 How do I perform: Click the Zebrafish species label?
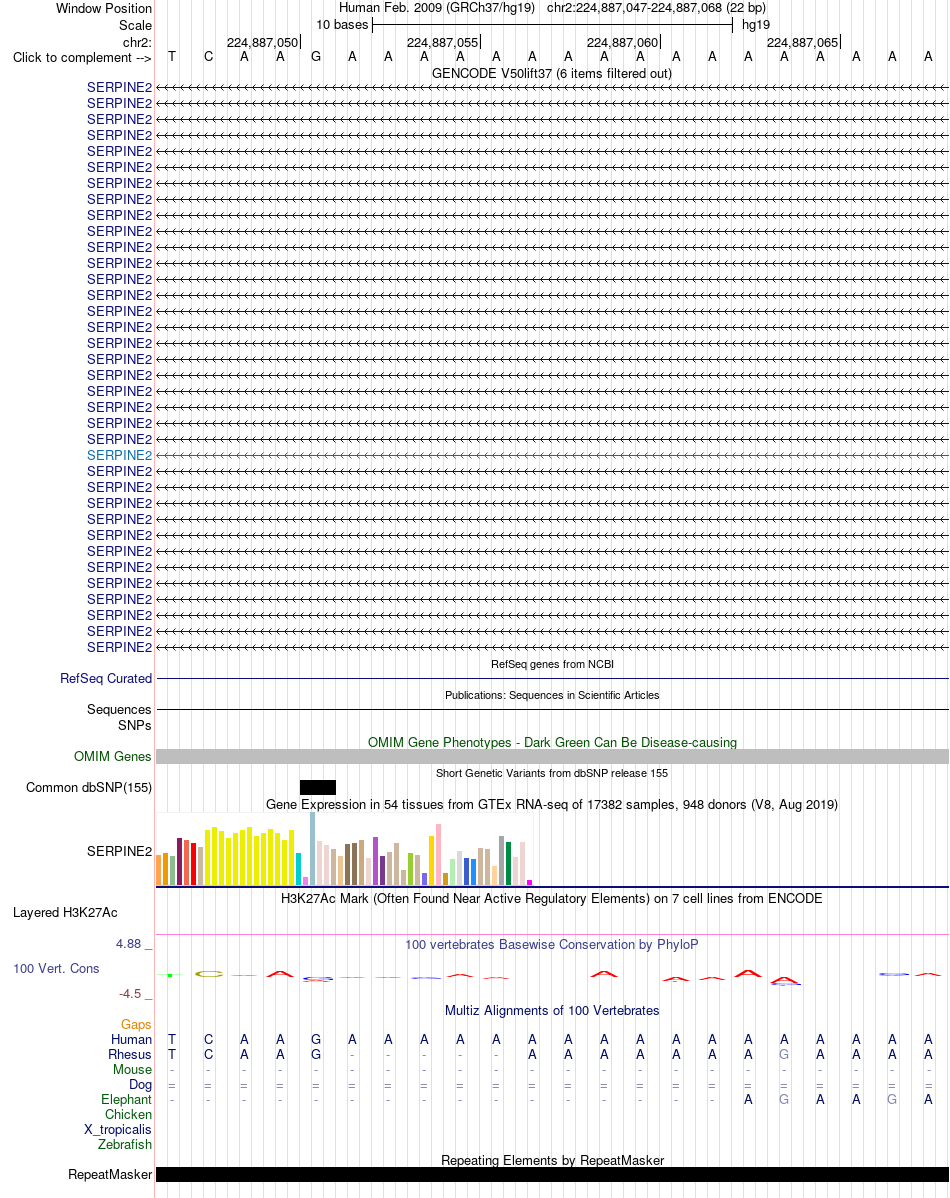coord(125,1145)
